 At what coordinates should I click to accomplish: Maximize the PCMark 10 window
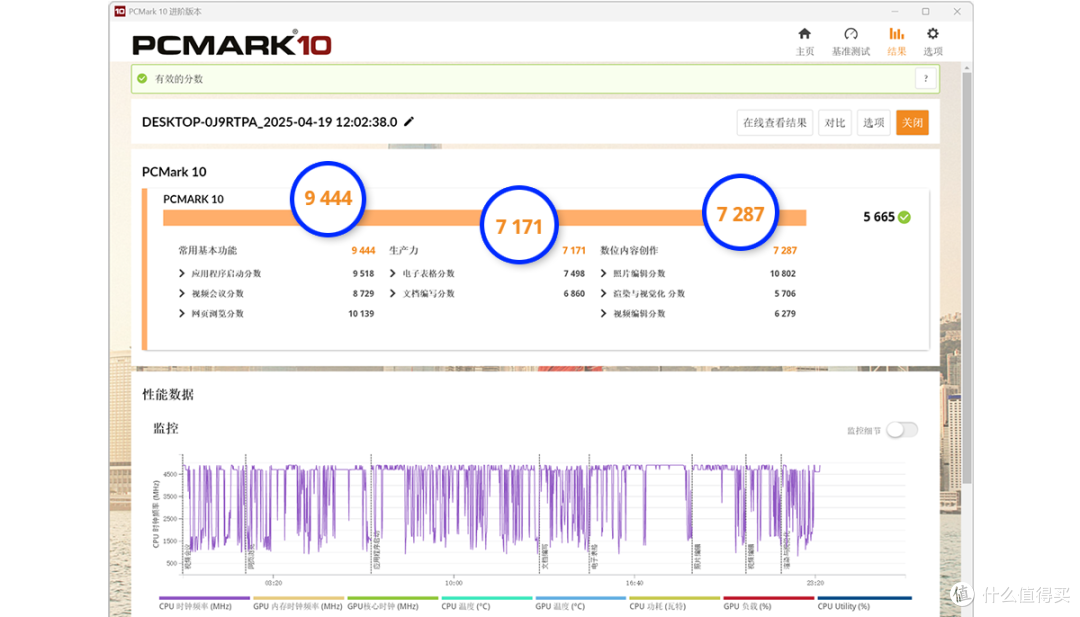pos(926,11)
